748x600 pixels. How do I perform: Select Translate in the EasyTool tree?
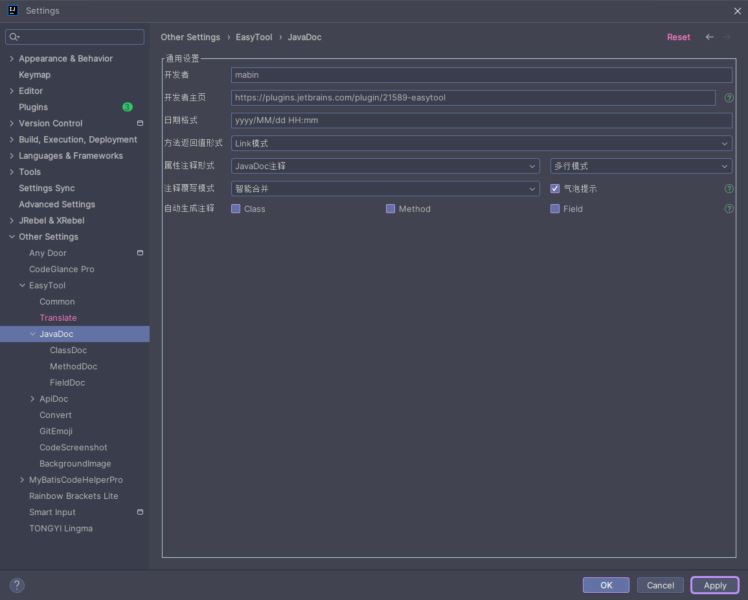[x=58, y=318]
